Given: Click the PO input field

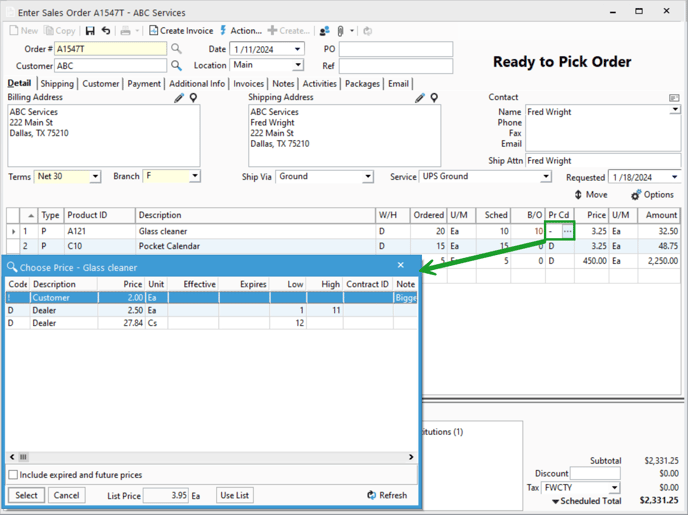Looking at the screenshot, I should tap(395, 49).
